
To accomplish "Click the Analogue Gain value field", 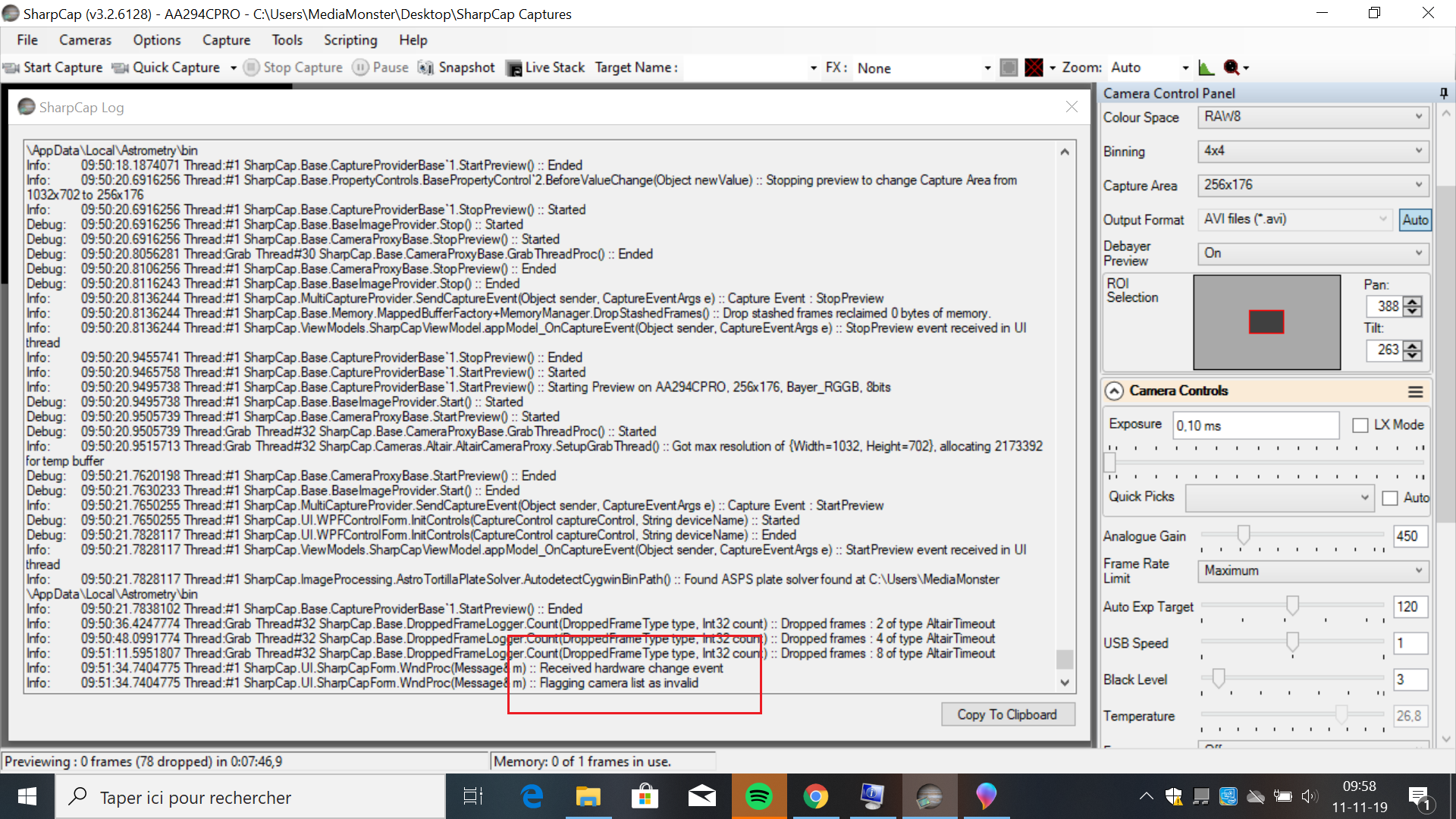I will click(x=1410, y=536).
